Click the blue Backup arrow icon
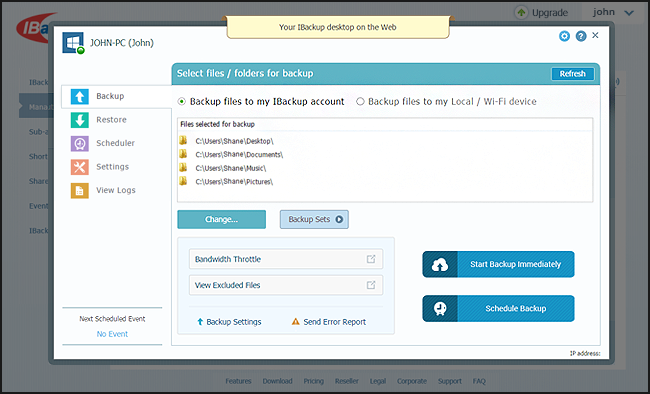 (x=80, y=96)
